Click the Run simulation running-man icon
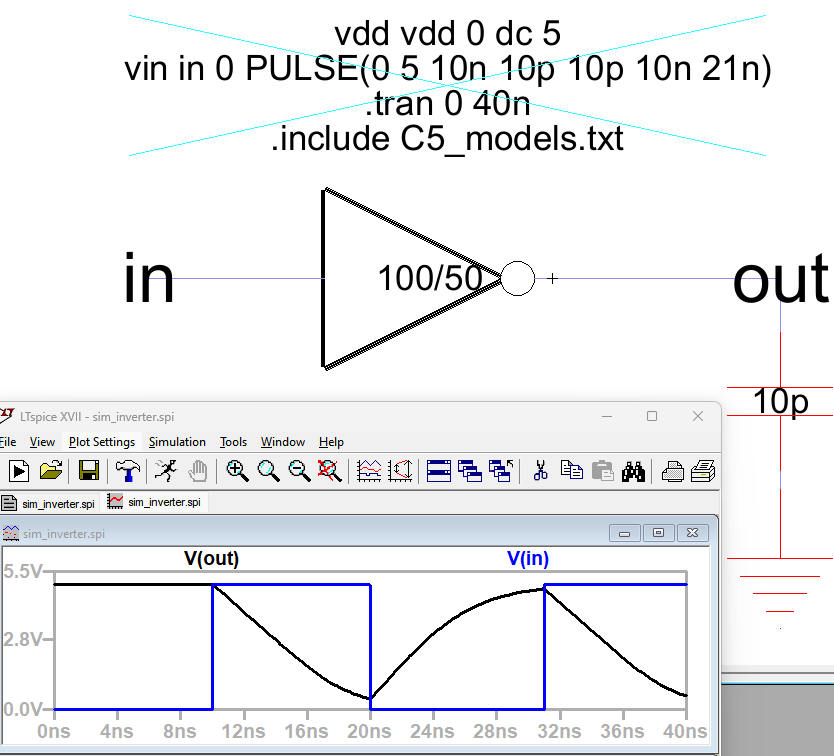The height and width of the screenshot is (756, 834). pos(166,470)
